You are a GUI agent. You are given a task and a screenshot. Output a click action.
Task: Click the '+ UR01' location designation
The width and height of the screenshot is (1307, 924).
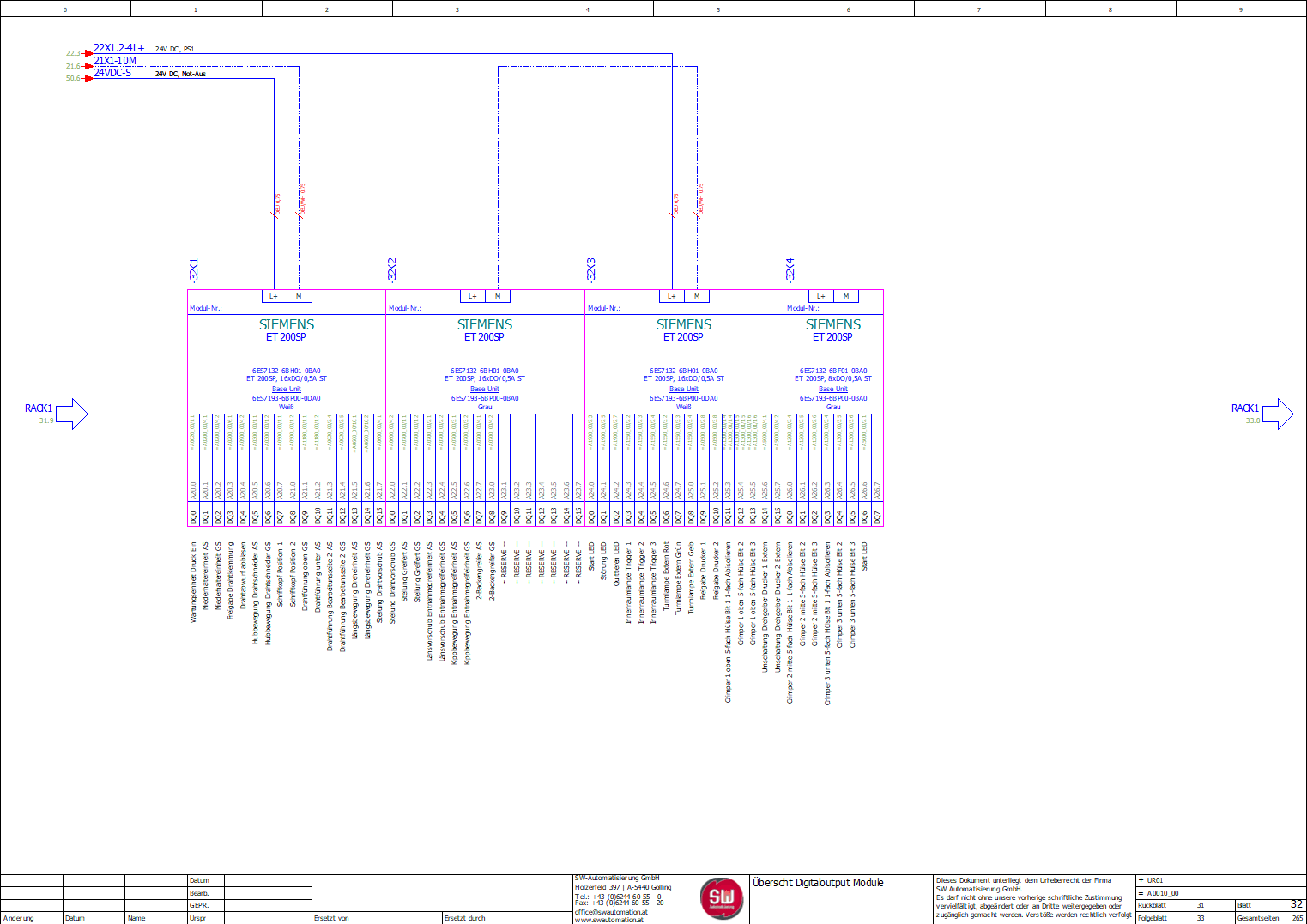1151,880
